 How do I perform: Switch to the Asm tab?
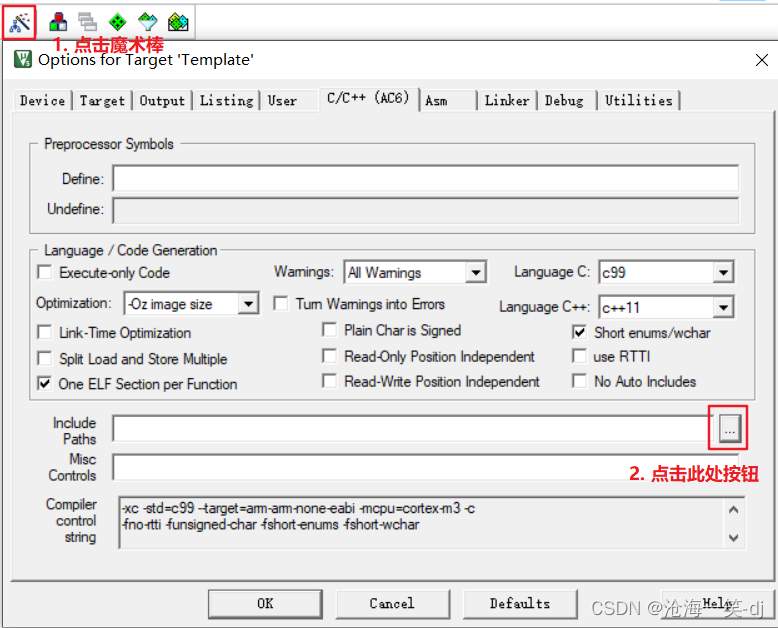[449, 101]
